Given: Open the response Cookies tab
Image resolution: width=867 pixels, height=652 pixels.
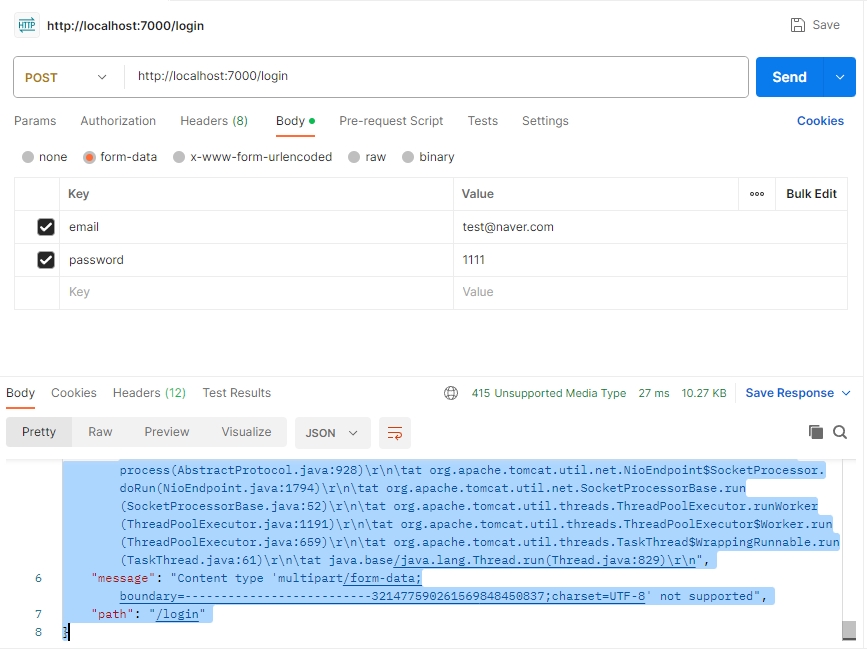Looking at the screenshot, I should [x=74, y=393].
